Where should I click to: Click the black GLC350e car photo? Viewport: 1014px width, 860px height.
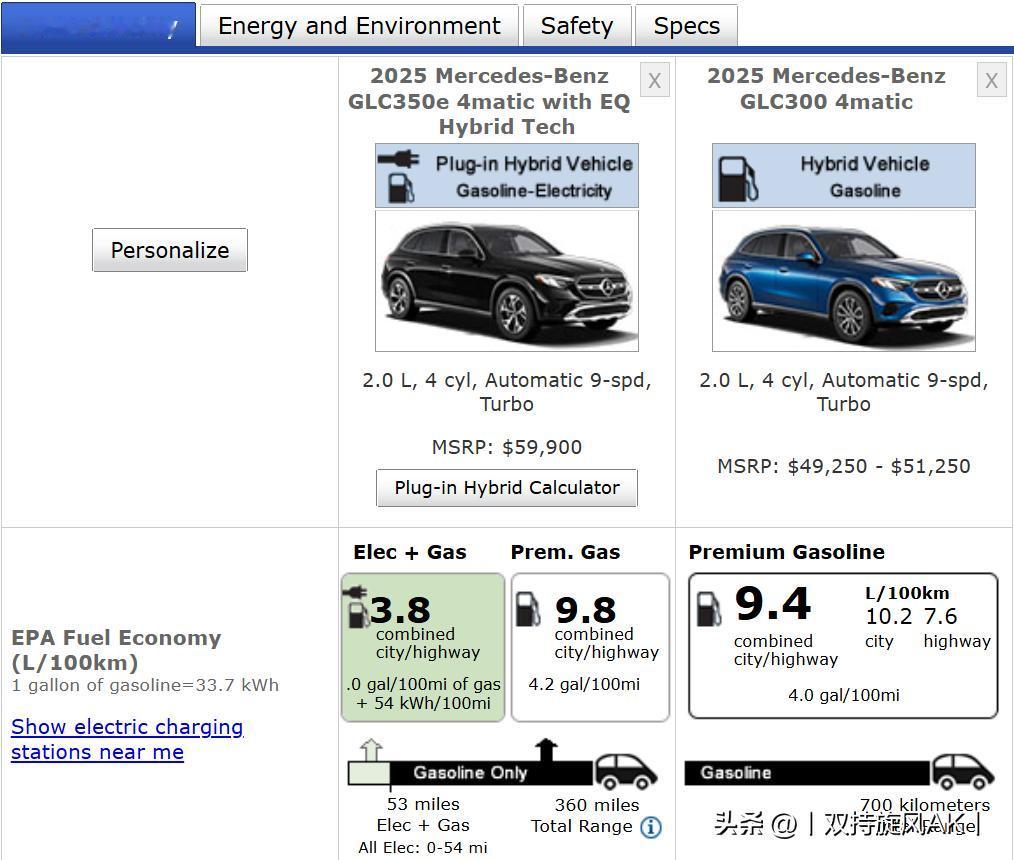pyautogui.click(x=506, y=281)
